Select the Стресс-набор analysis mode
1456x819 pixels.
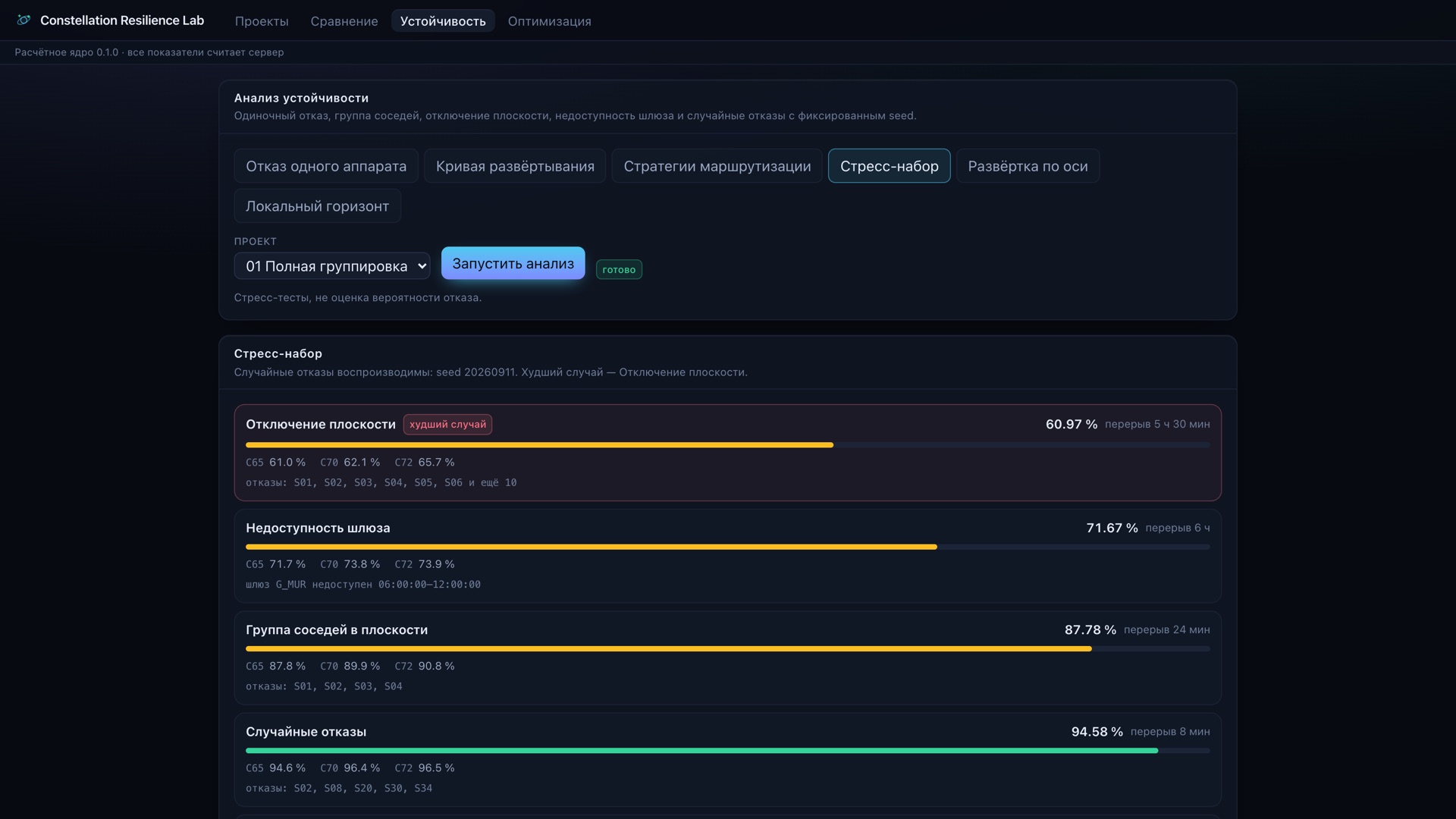[890, 166]
